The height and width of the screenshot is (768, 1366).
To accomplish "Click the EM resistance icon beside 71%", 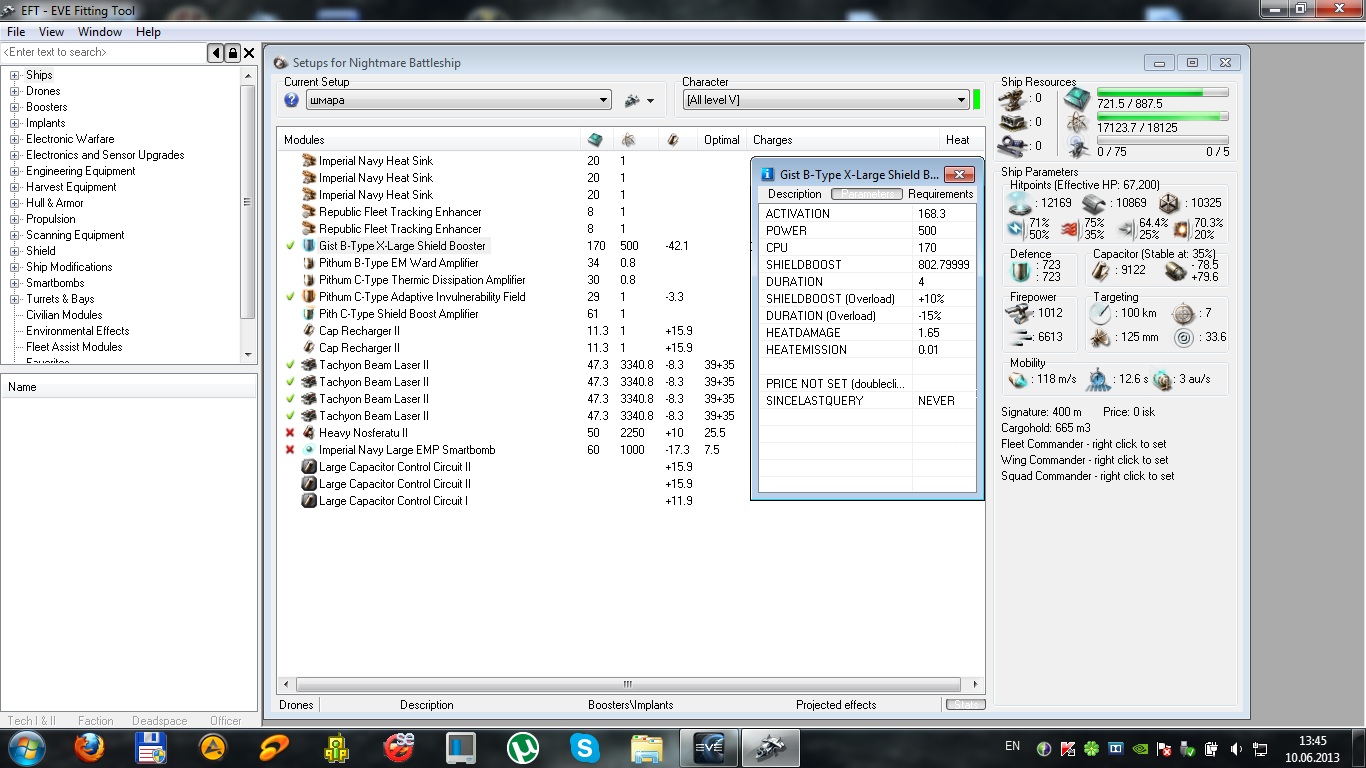I will pyautogui.click(x=1015, y=229).
